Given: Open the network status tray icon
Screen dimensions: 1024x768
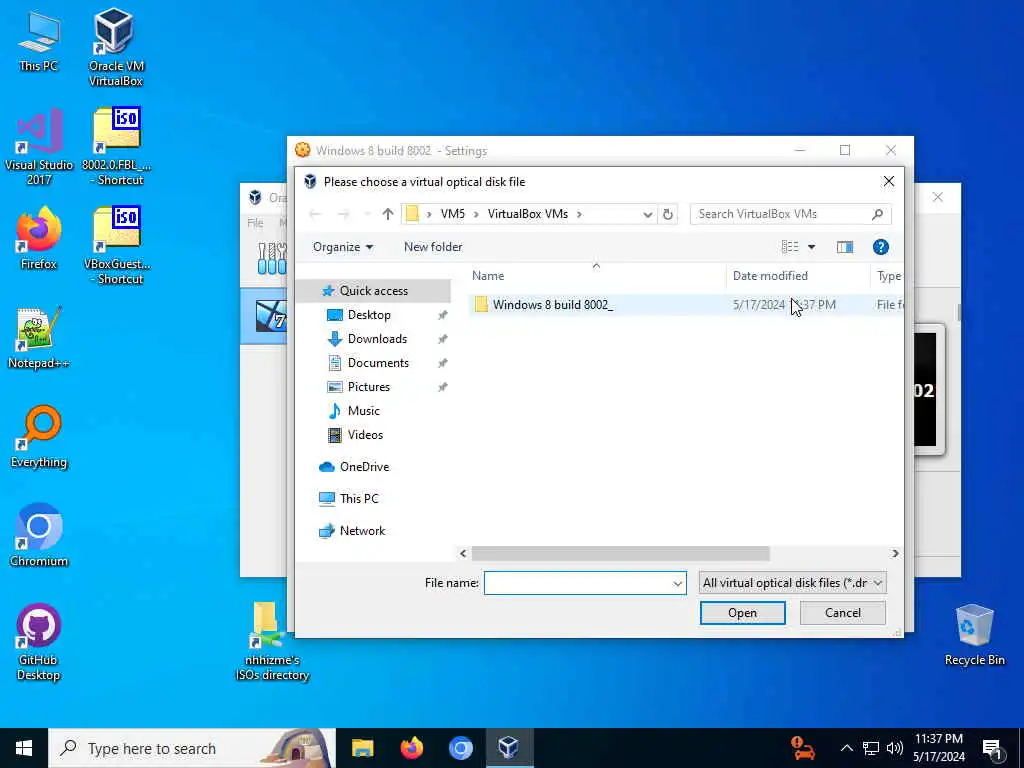Looking at the screenshot, I should click(871, 748).
